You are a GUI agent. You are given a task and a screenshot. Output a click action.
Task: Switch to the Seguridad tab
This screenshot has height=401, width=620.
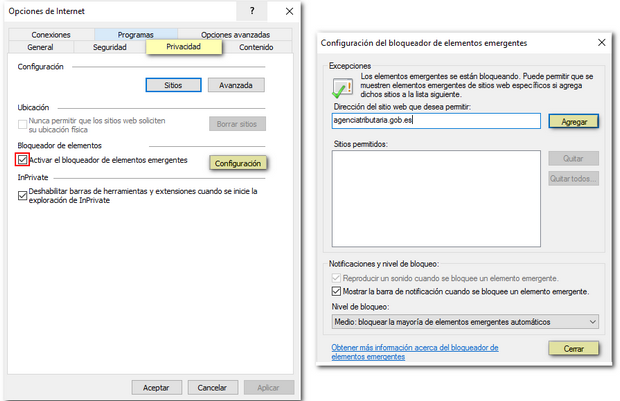tap(110, 47)
